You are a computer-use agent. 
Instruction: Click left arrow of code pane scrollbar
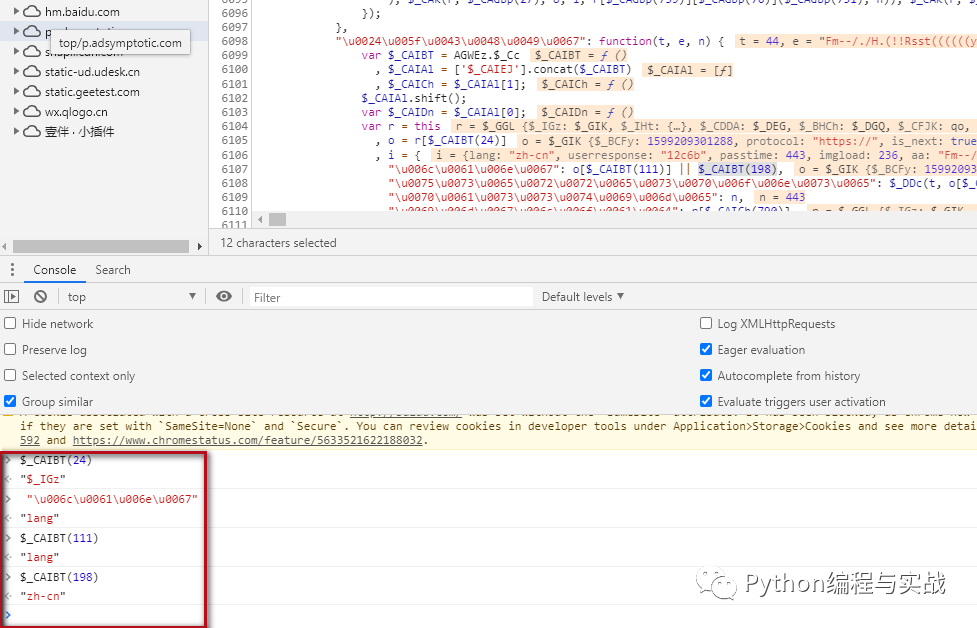pos(260,219)
